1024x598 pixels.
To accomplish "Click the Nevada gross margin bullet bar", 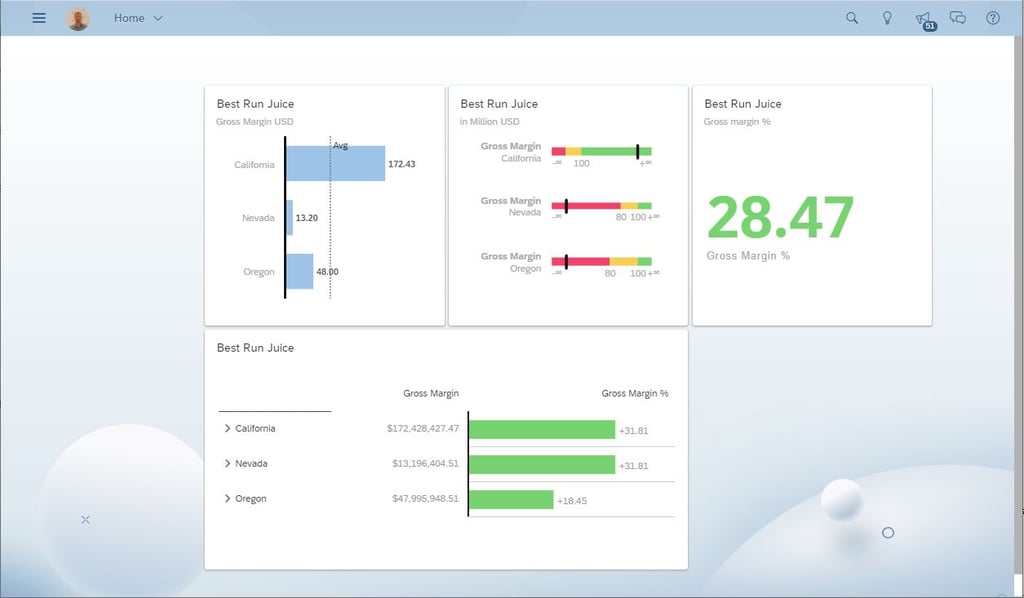I will (x=600, y=207).
